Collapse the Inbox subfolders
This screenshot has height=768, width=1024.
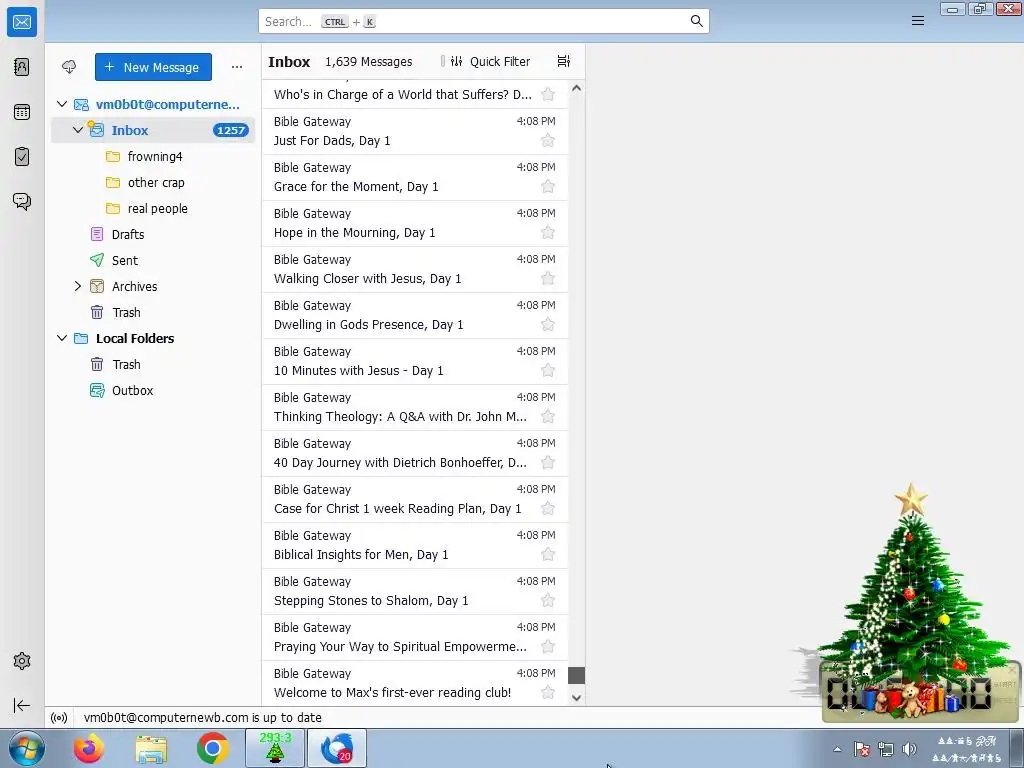pyautogui.click(x=78, y=130)
